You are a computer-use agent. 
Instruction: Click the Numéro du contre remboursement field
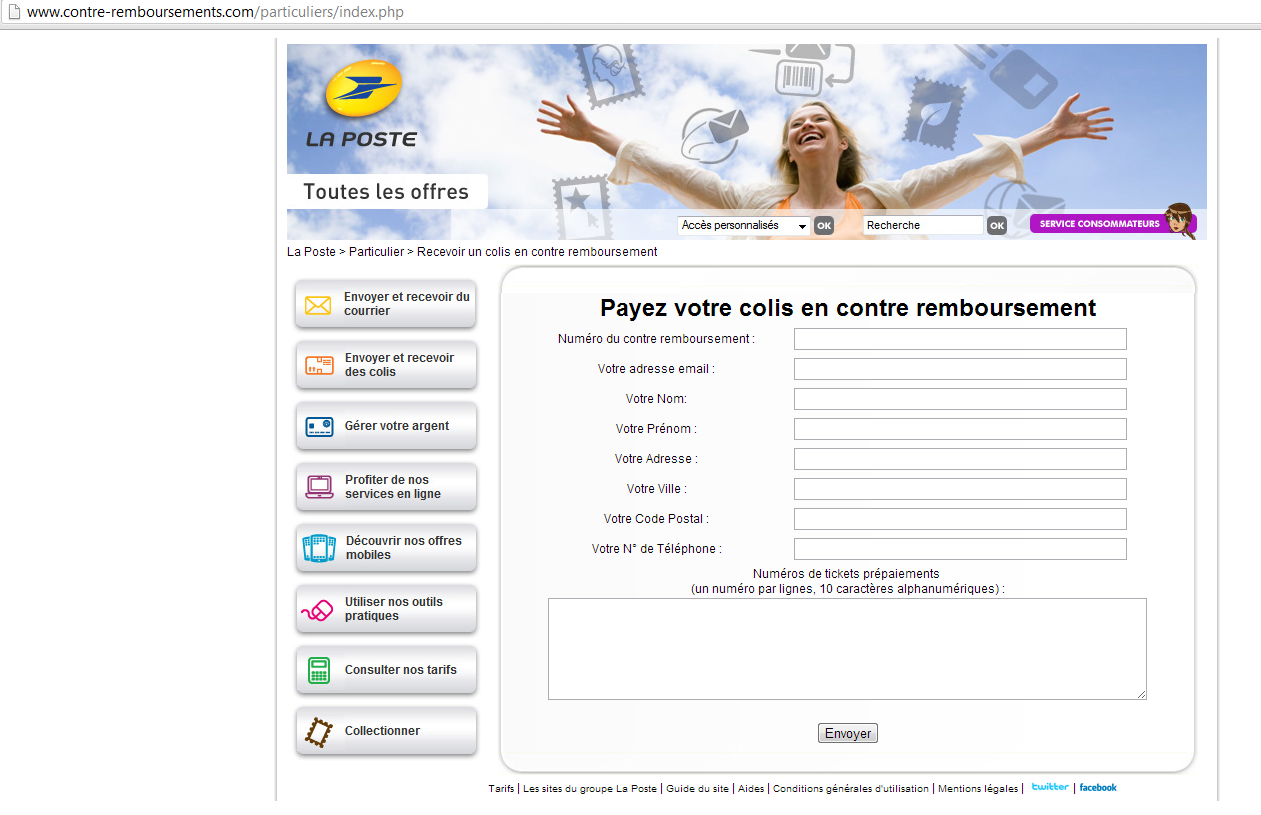(x=960, y=339)
